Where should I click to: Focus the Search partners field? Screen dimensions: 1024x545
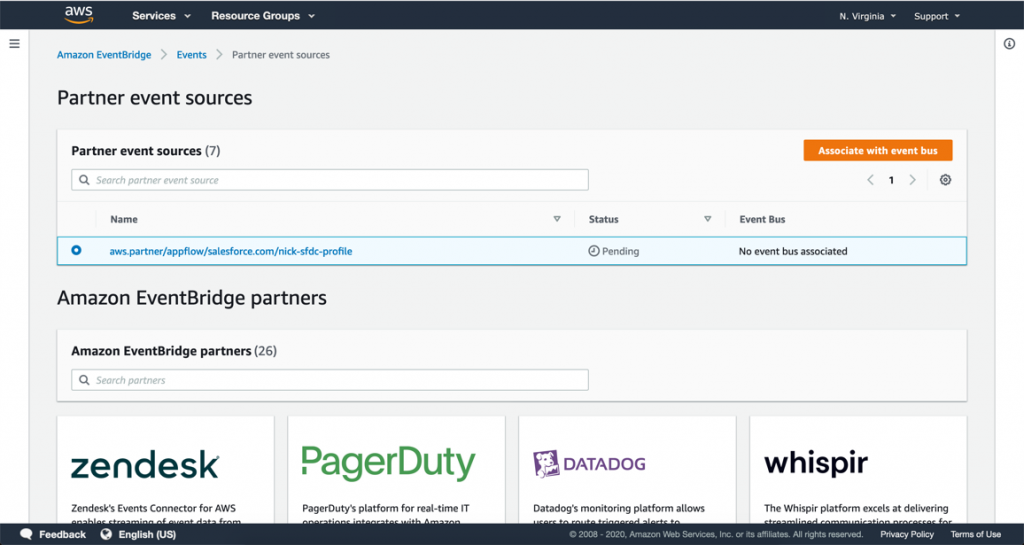330,380
